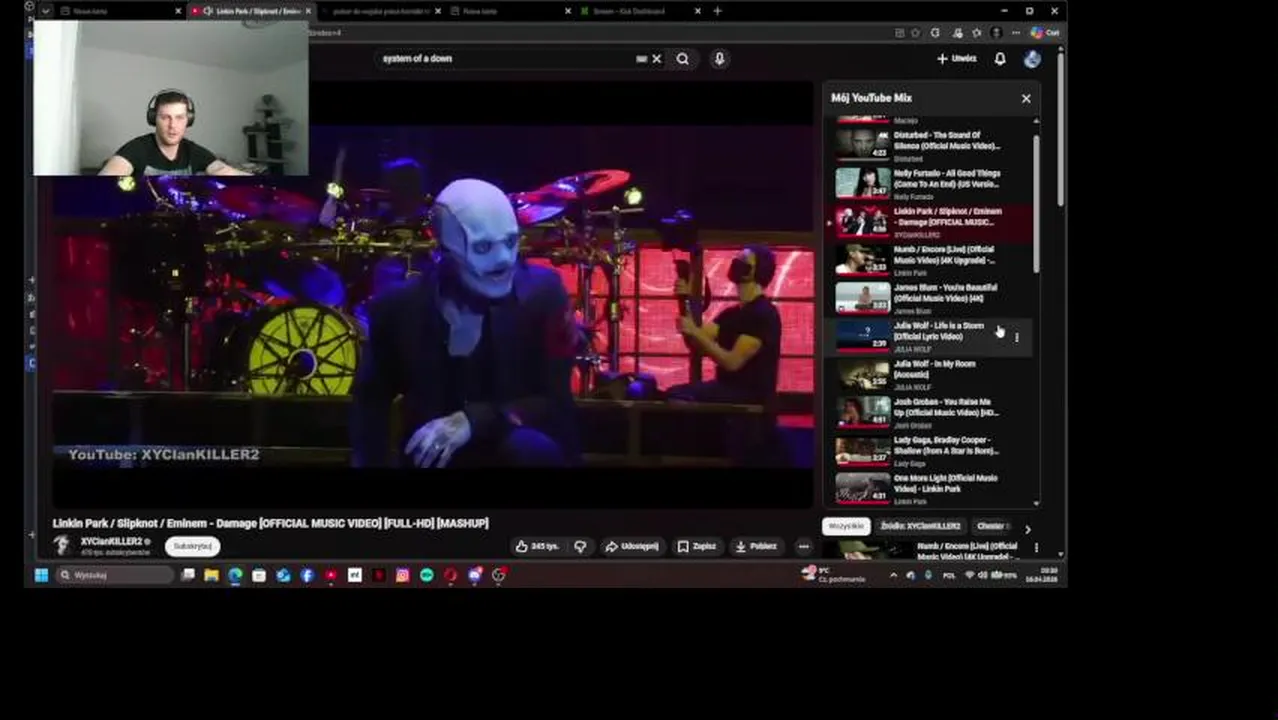The image size is (1278, 720).
Task: Play Lady Gaga, Bradley Cooper - Shallow
Action: (930, 450)
